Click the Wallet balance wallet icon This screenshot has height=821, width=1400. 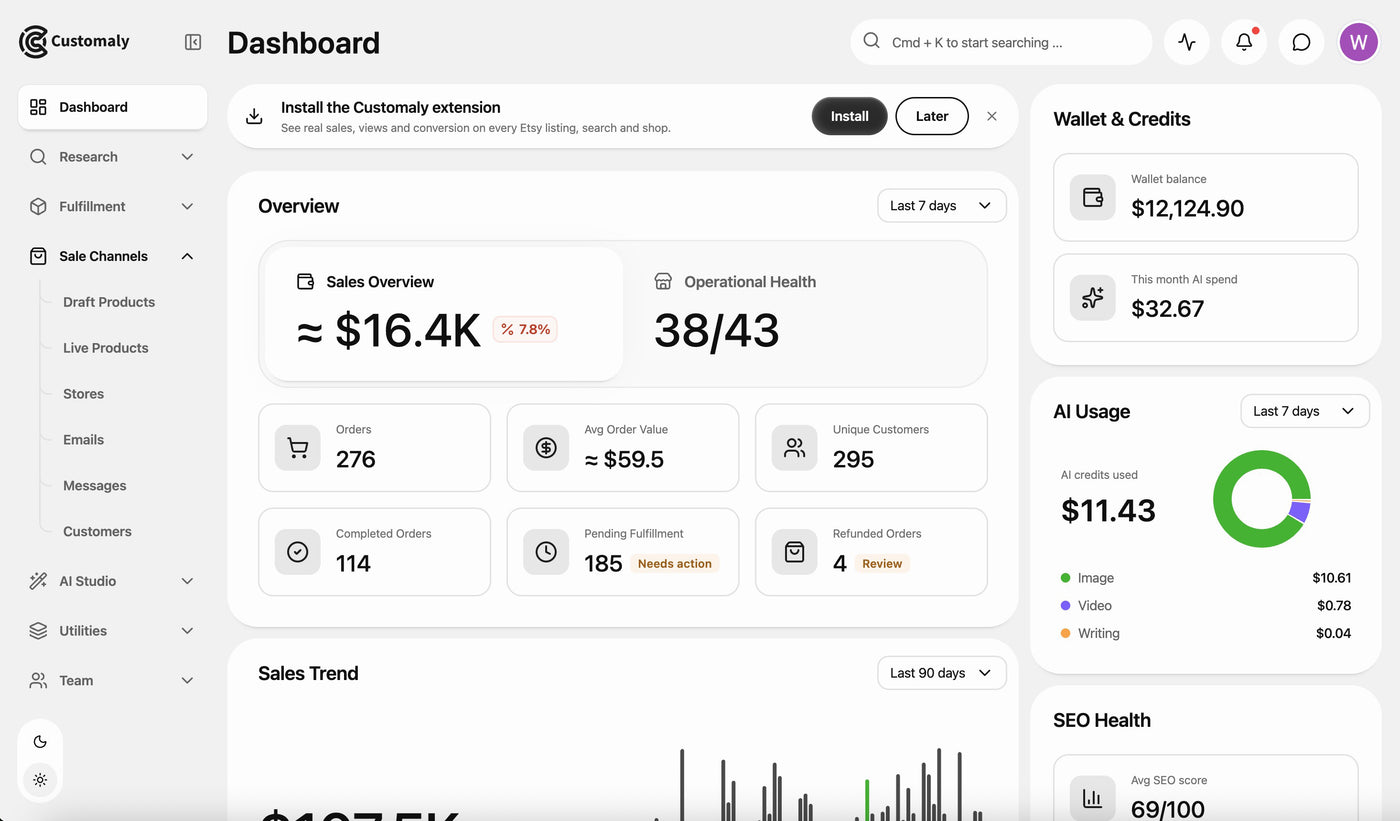tap(1093, 197)
